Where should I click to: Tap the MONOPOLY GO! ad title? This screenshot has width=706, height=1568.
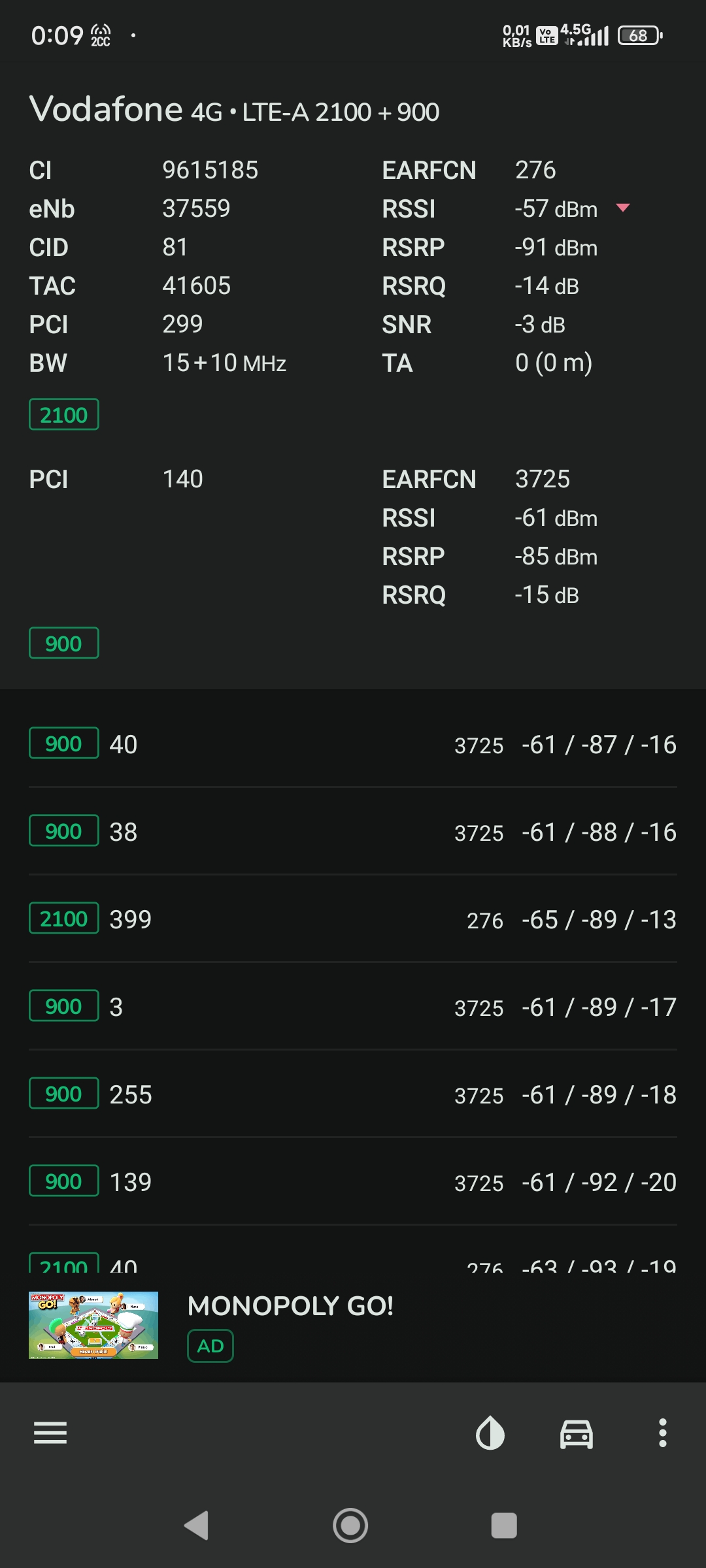click(x=290, y=1306)
